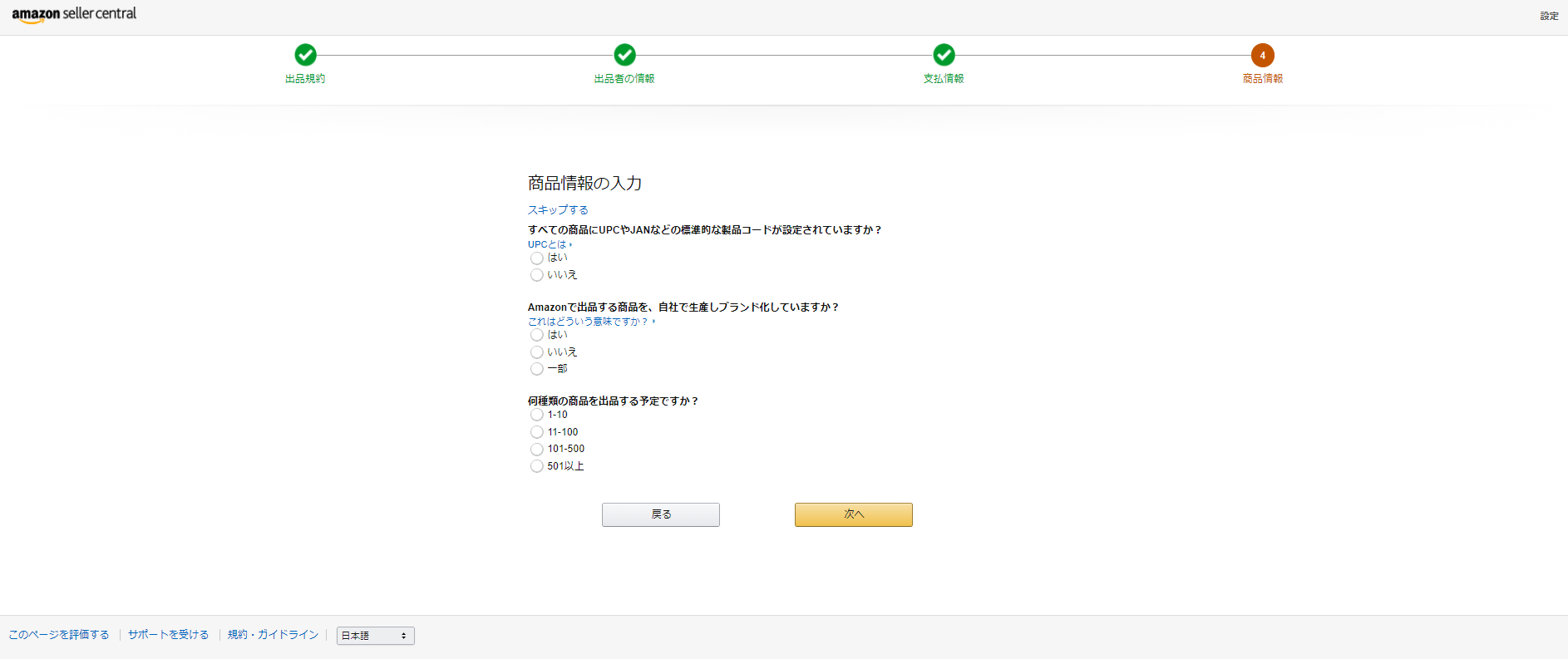
Task: Select いいえ for the UPC/JAN product code question
Action: pyautogui.click(x=537, y=275)
